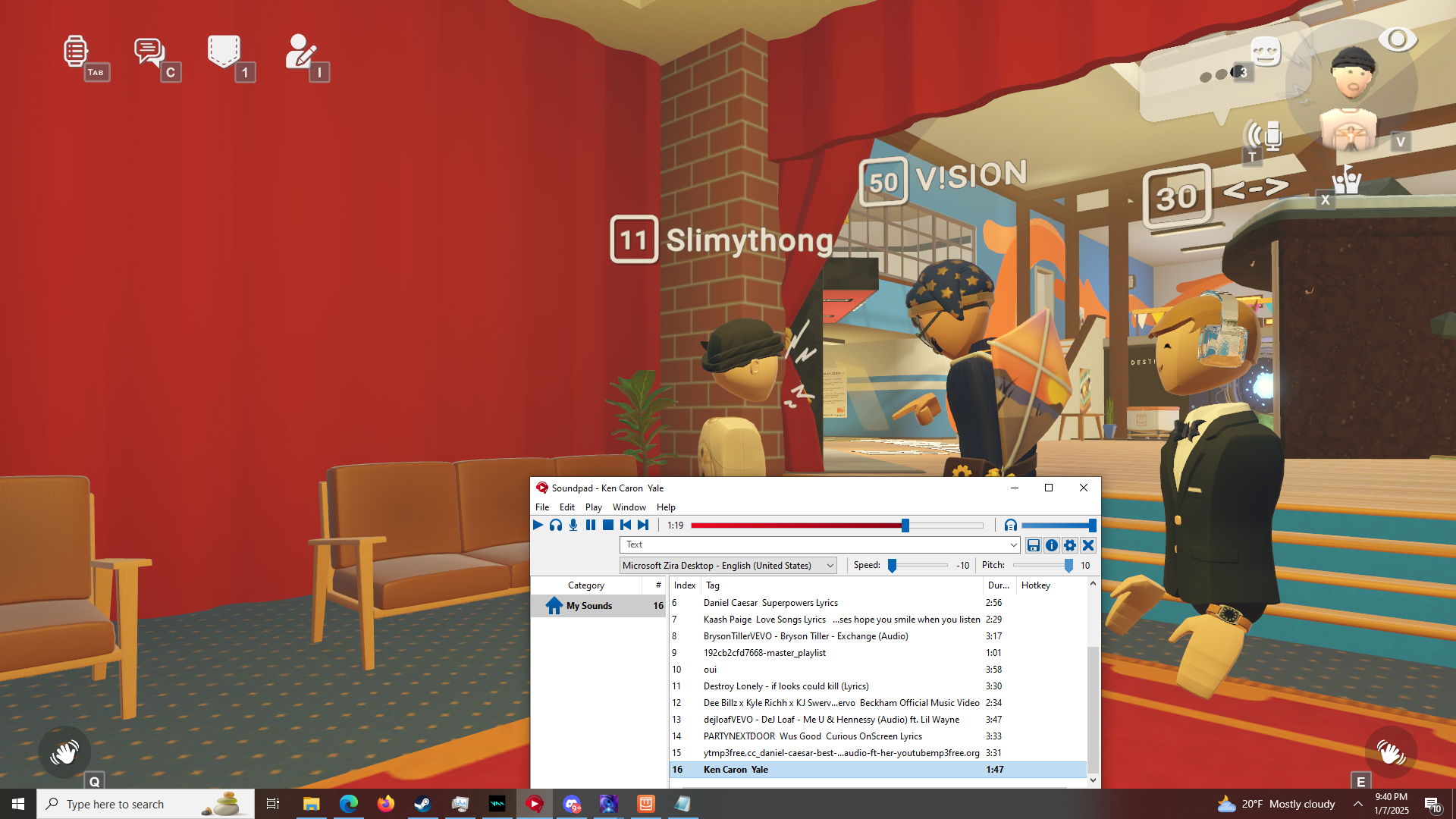The image size is (1456, 819).
Task: Skip to the next sound
Action: click(643, 525)
